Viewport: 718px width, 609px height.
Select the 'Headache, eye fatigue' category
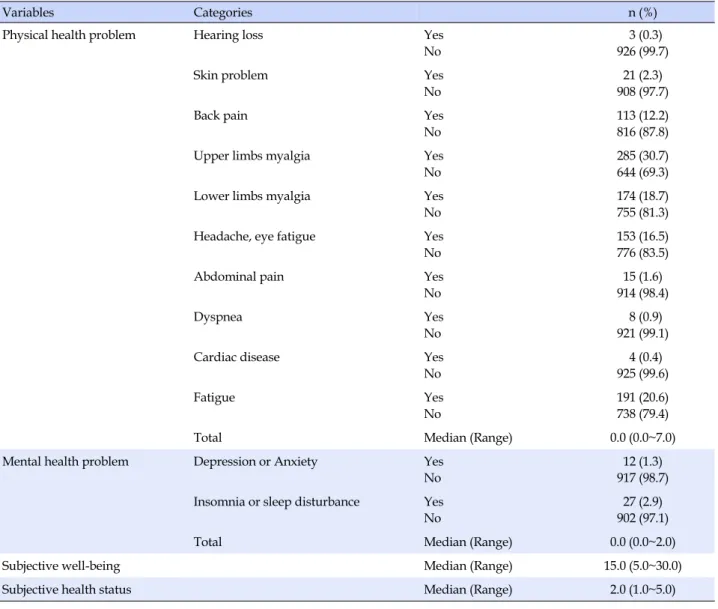point(254,237)
